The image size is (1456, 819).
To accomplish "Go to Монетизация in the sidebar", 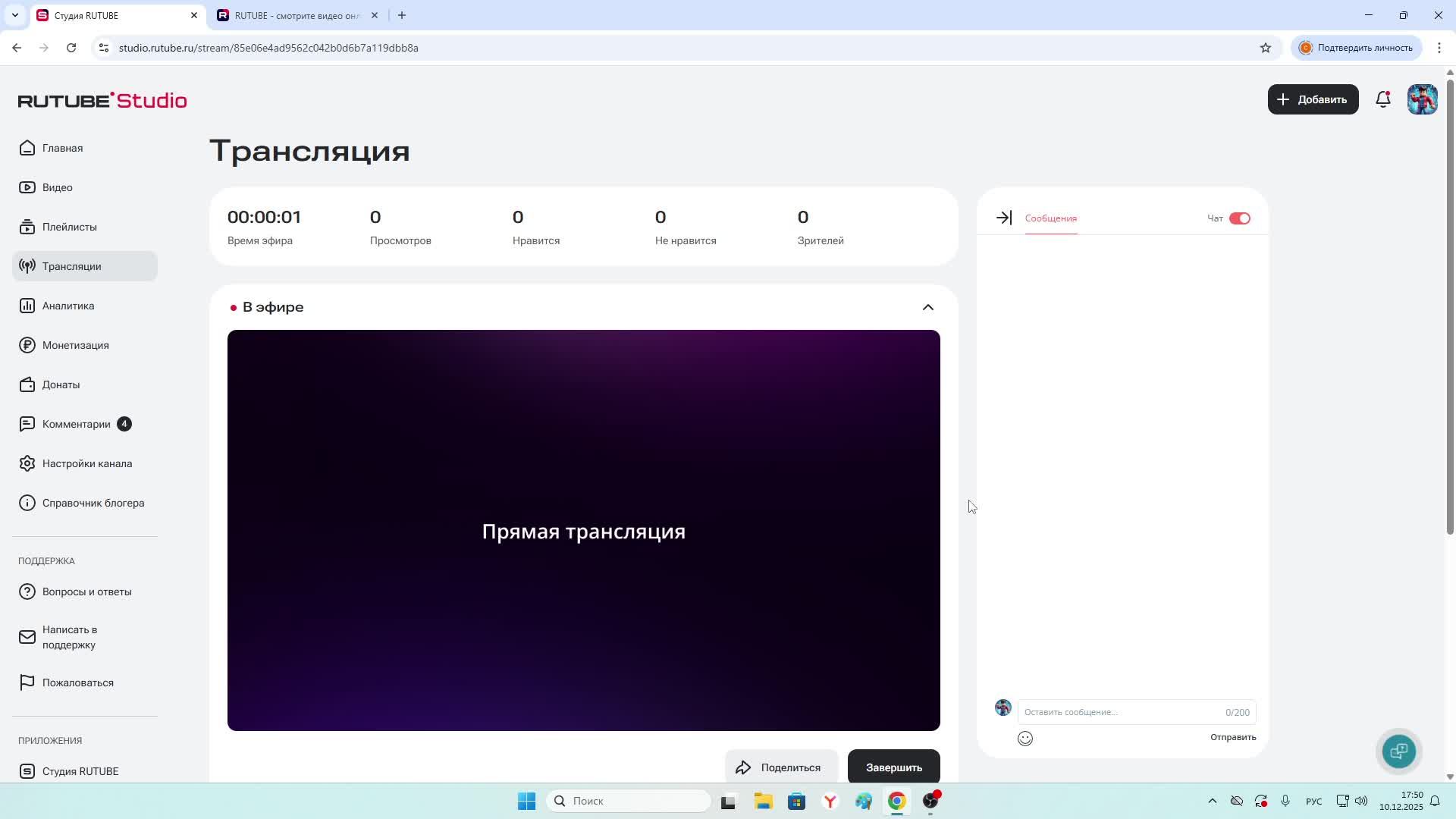I will coord(75,345).
